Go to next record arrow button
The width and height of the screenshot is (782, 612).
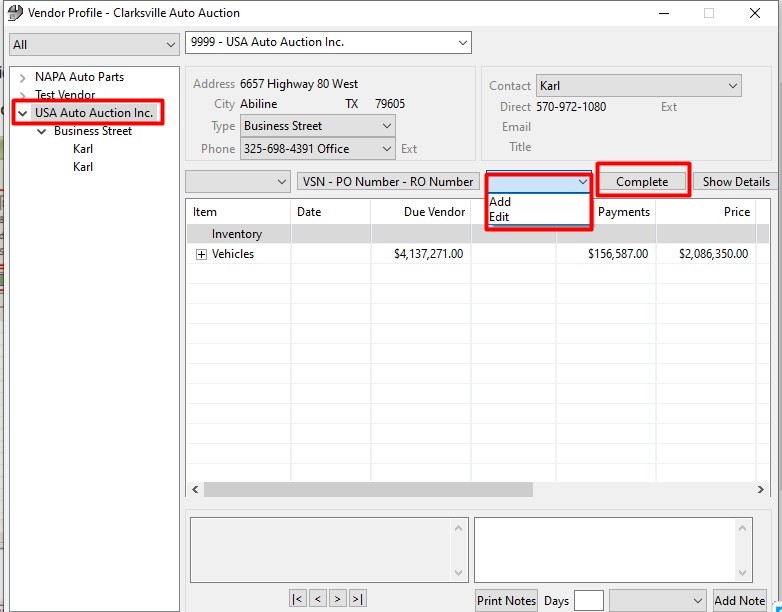pos(338,598)
